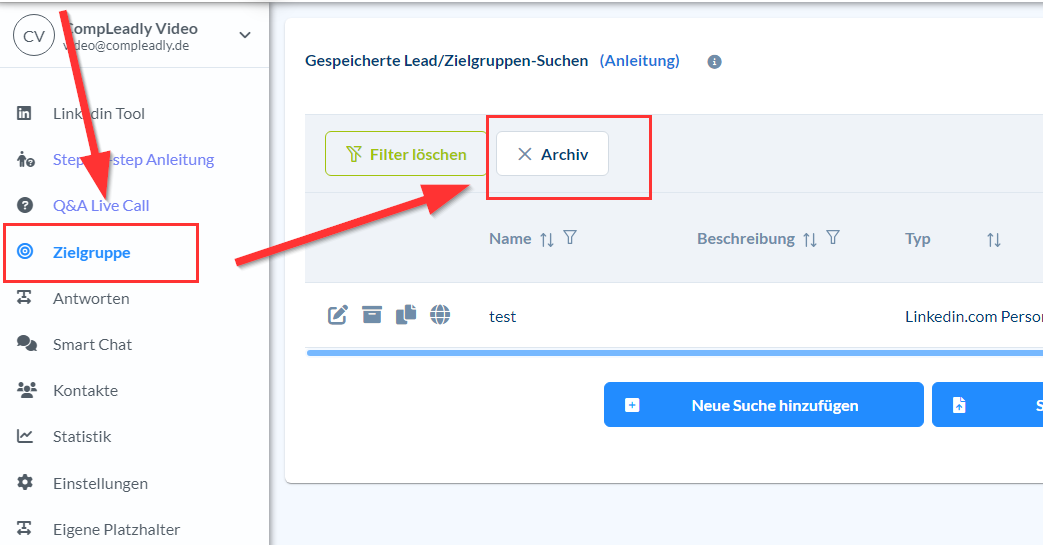Open the Name column filter funnel
Image resolution: width=1043 pixels, height=545 pixels.
tap(570, 238)
